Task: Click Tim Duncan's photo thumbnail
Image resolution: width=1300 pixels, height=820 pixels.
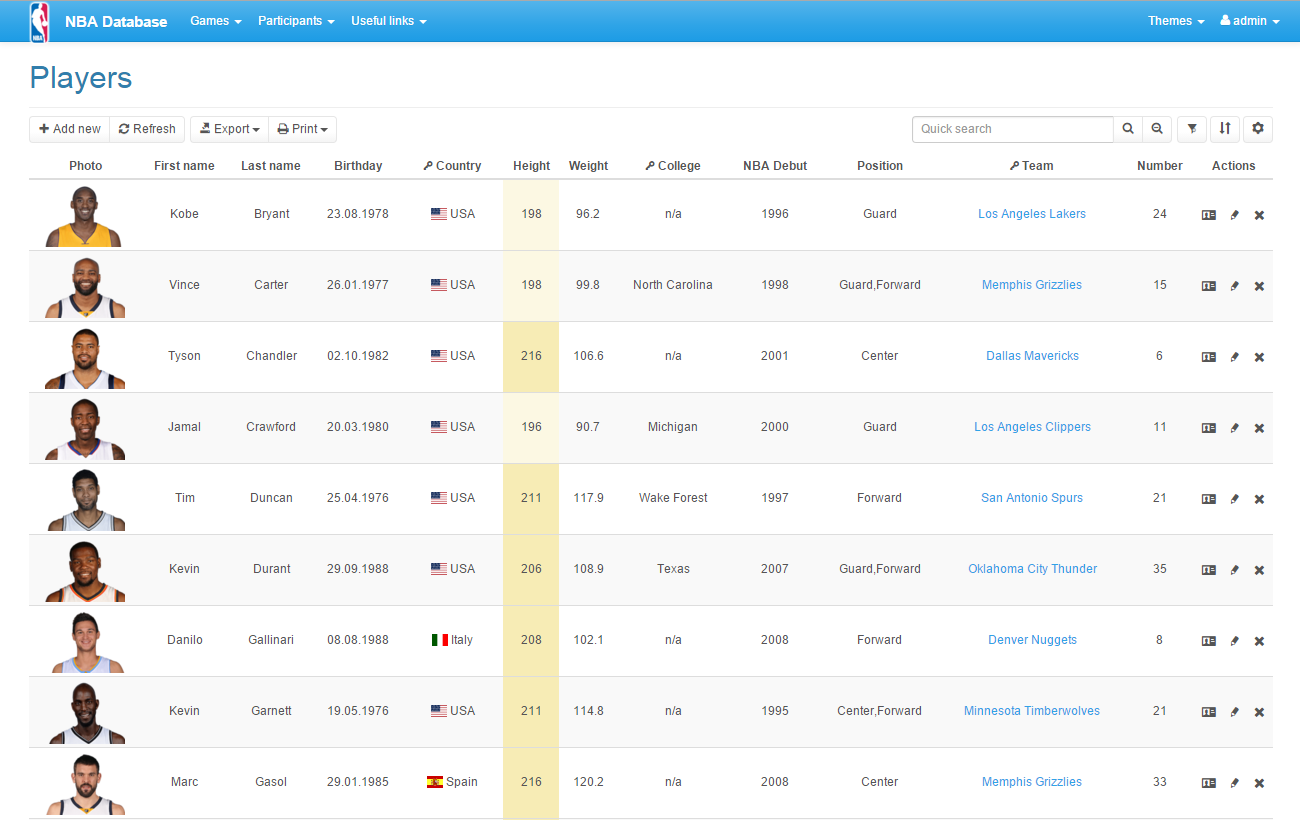Action: 85,500
